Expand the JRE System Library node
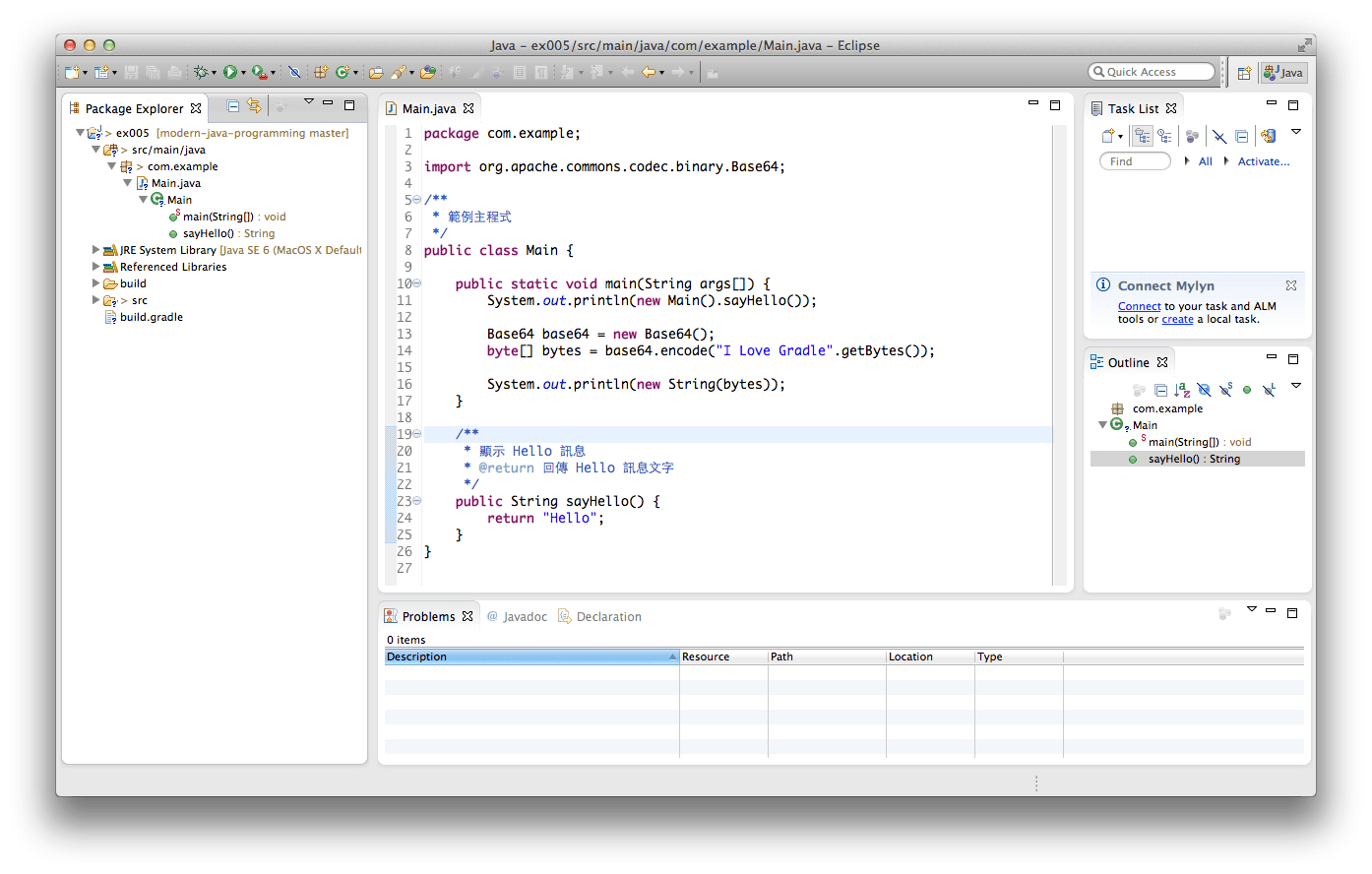This screenshot has width=1372, height=874. [94, 250]
